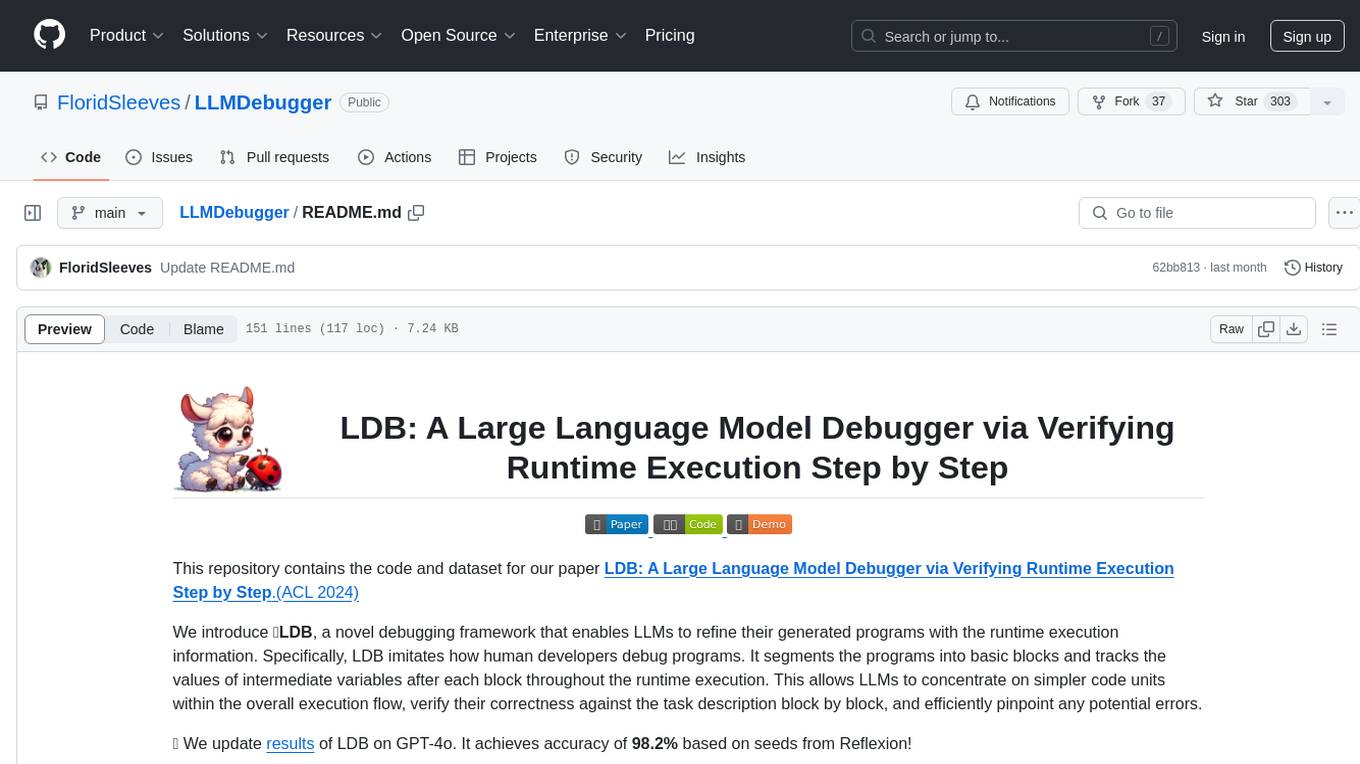The image size is (1360, 764).
Task: Open the Demo badge
Action: tap(759, 524)
